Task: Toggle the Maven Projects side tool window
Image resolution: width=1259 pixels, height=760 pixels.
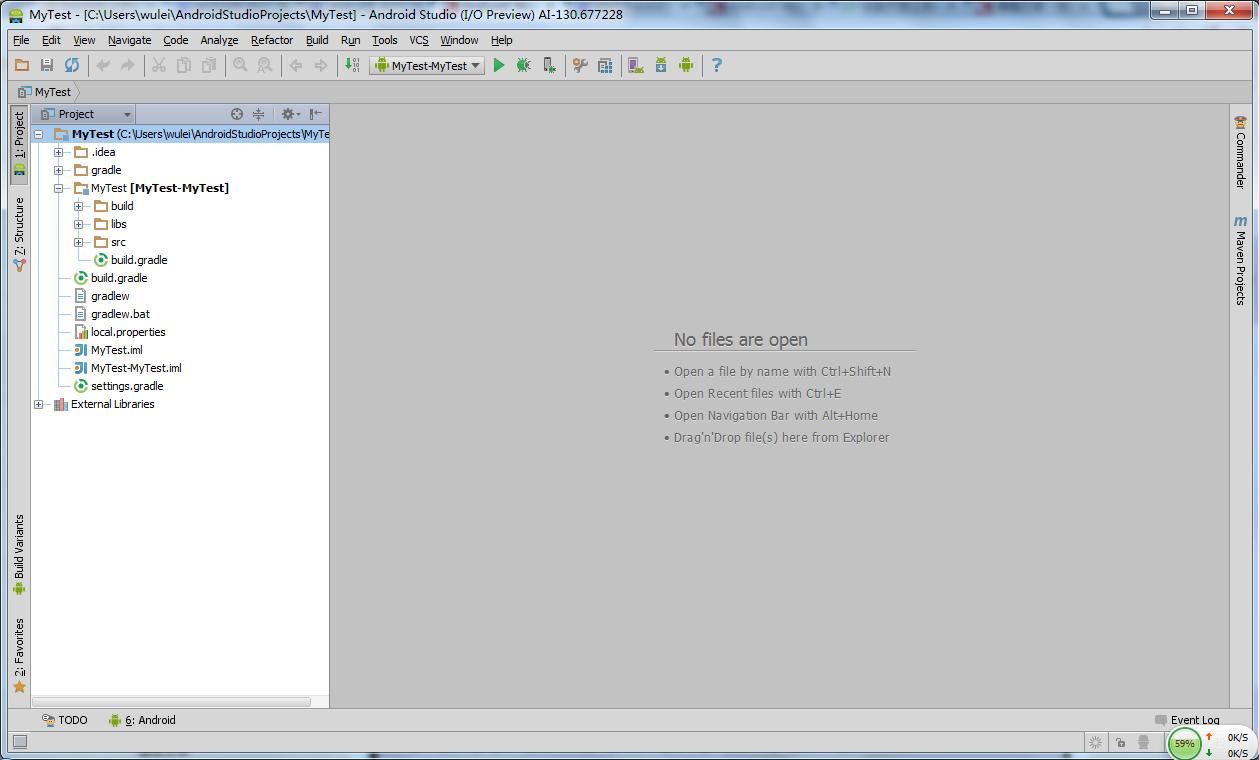Action: pos(1240,260)
